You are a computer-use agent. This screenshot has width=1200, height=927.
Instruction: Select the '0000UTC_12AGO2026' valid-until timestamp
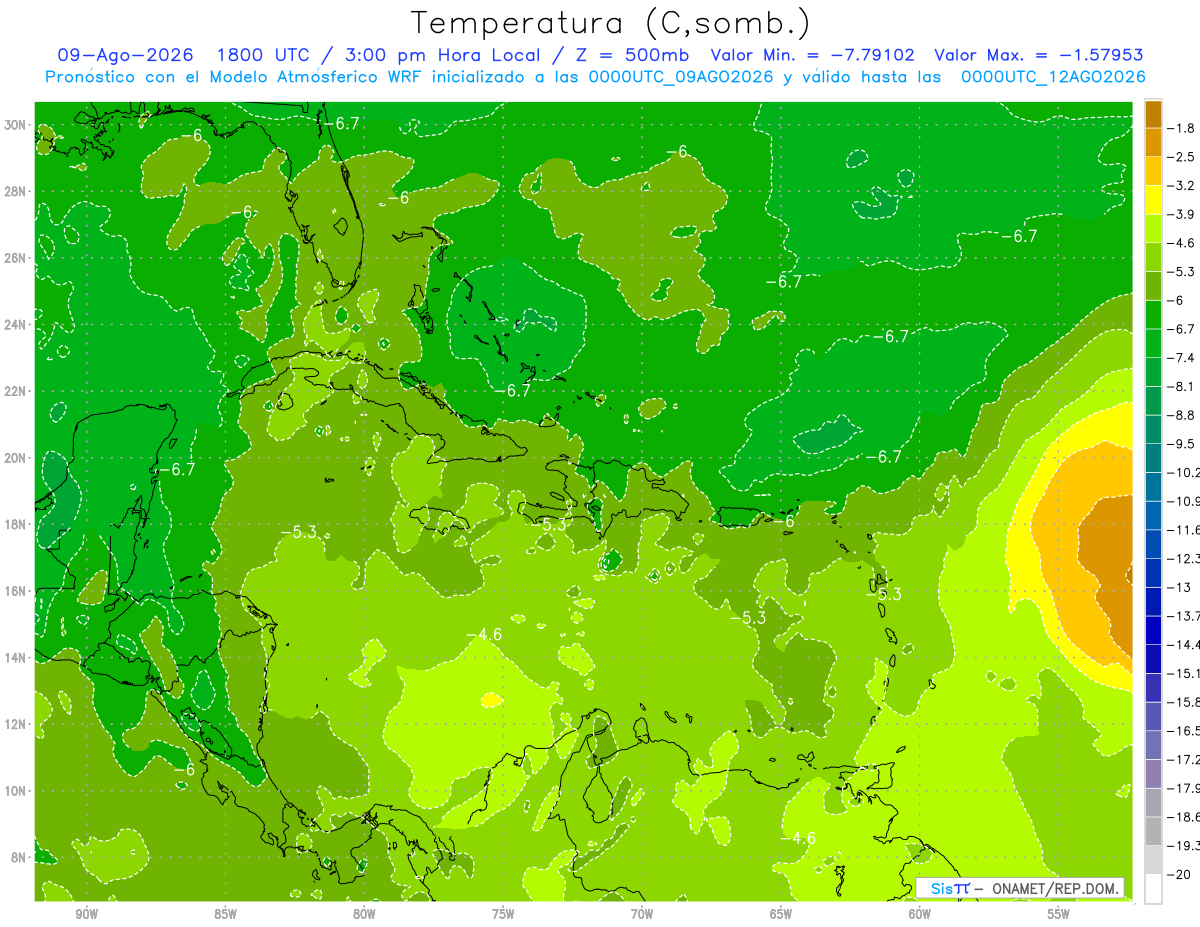click(x=1053, y=77)
